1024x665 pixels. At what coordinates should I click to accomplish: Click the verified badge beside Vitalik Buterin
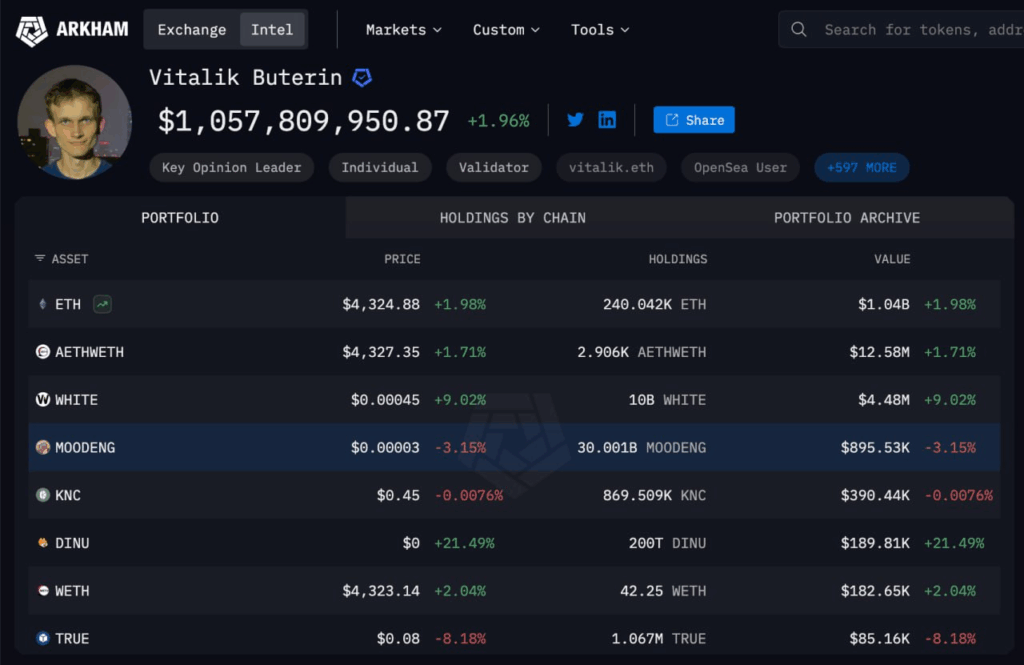coord(362,78)
